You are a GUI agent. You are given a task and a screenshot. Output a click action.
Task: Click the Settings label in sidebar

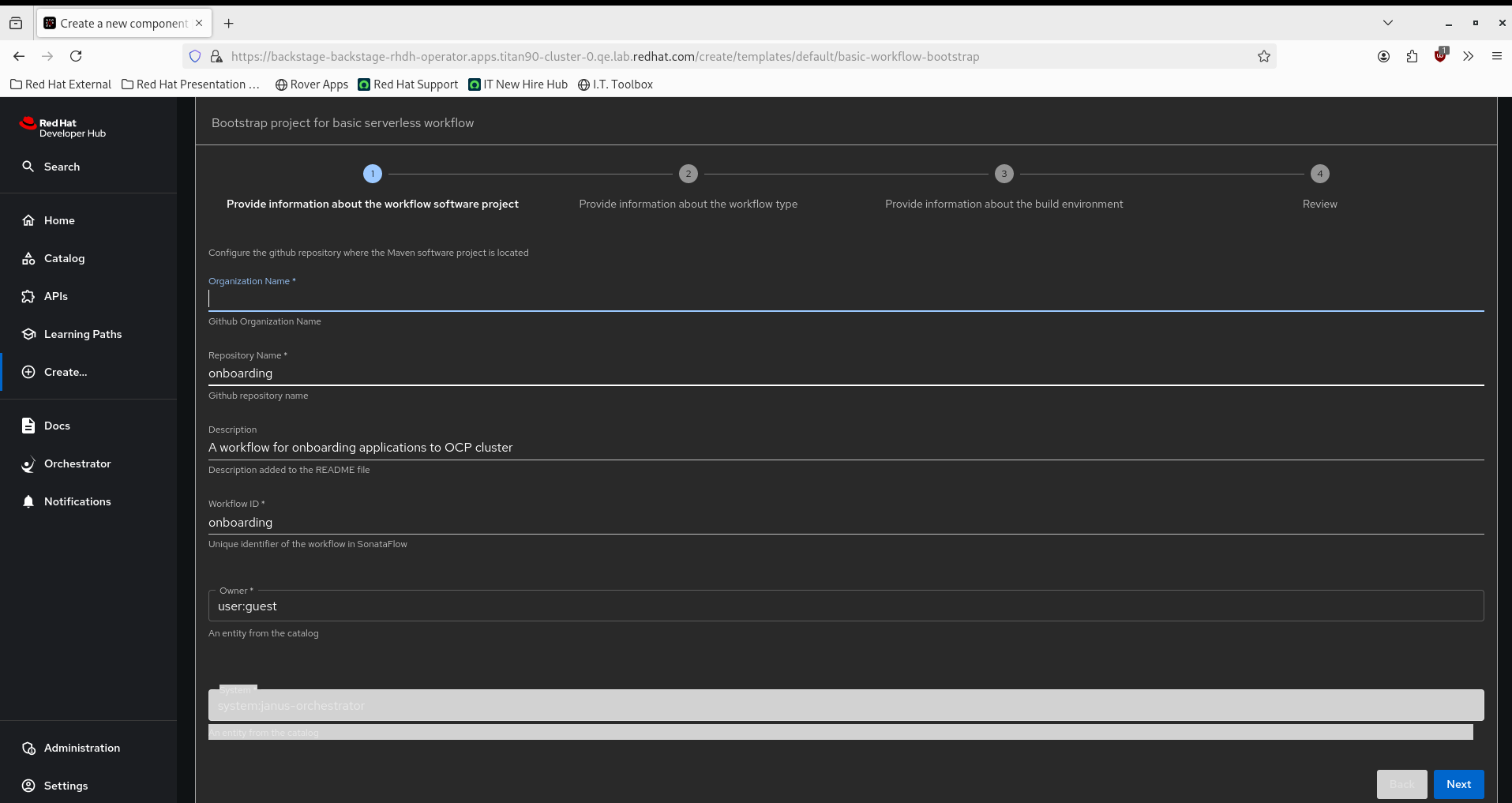pos(66,786)
